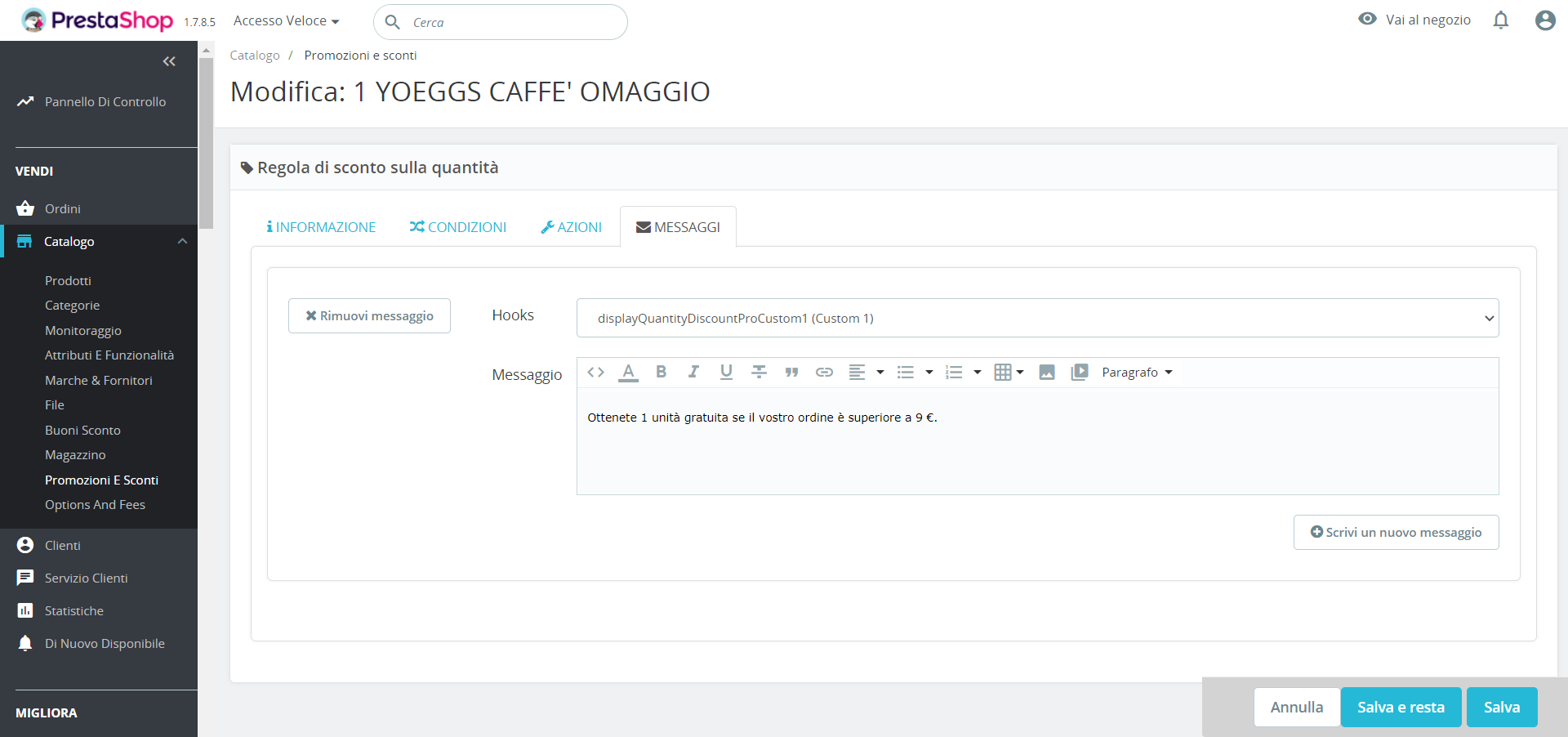Open the numbered list style dropdown arrow
This screenshot has width=1568, height=737.
978,373
